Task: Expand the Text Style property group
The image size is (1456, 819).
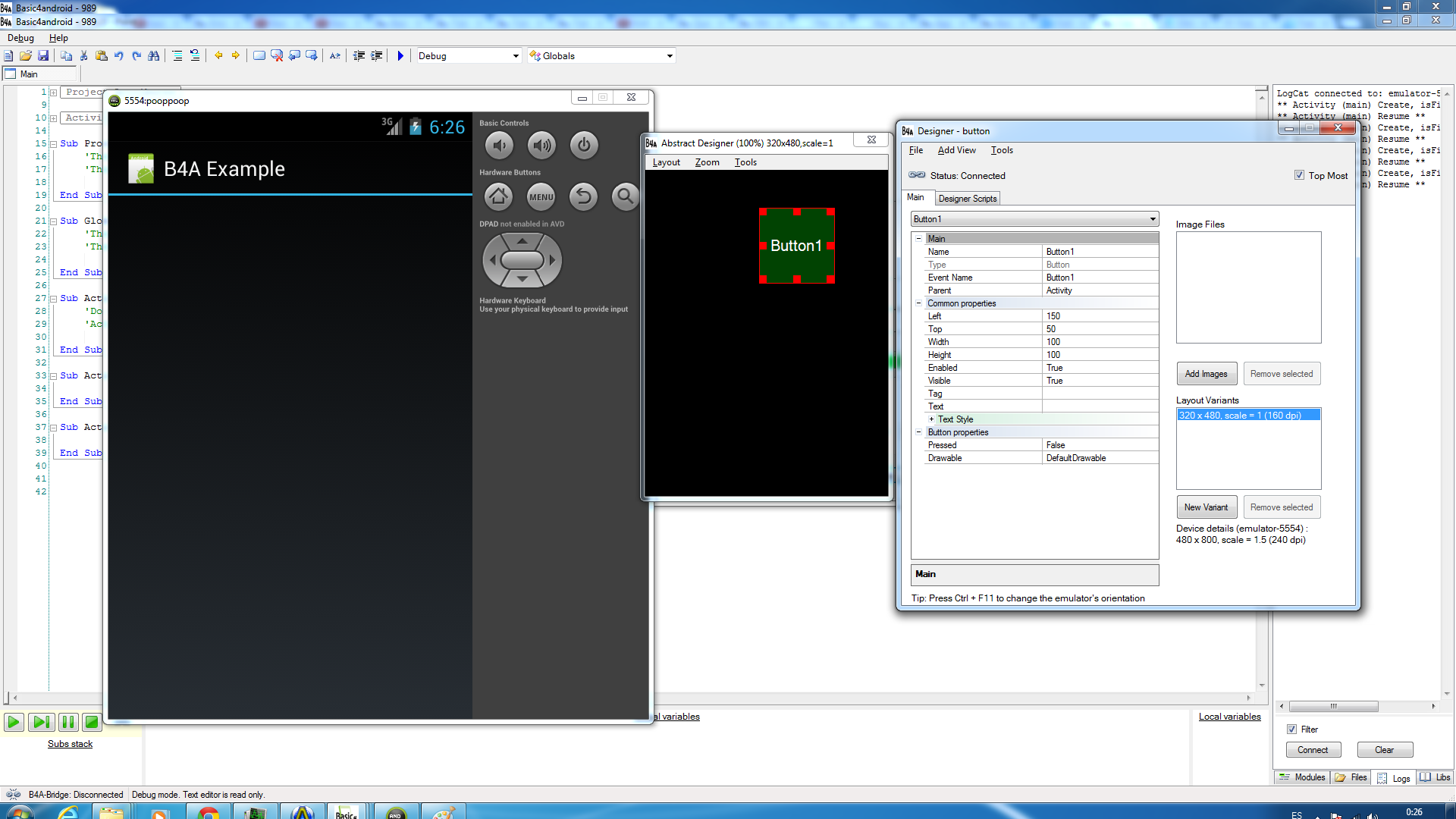Action: click(931, 419)
